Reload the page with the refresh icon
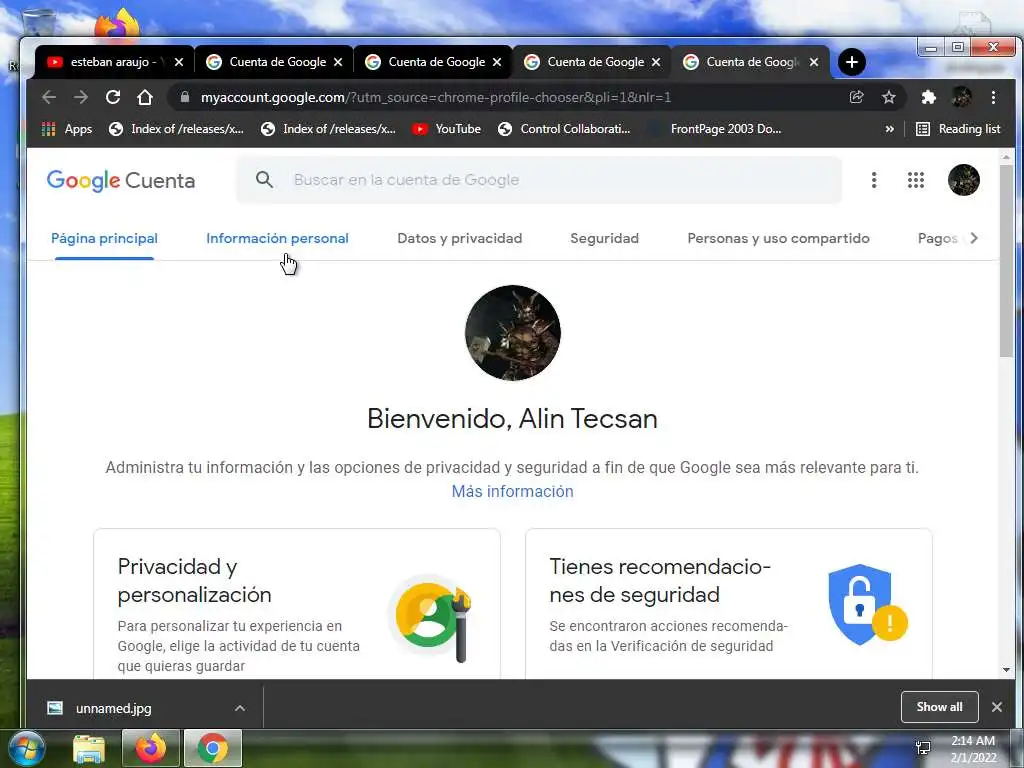This screenshot has height=768, width=1024. point(113,97)
